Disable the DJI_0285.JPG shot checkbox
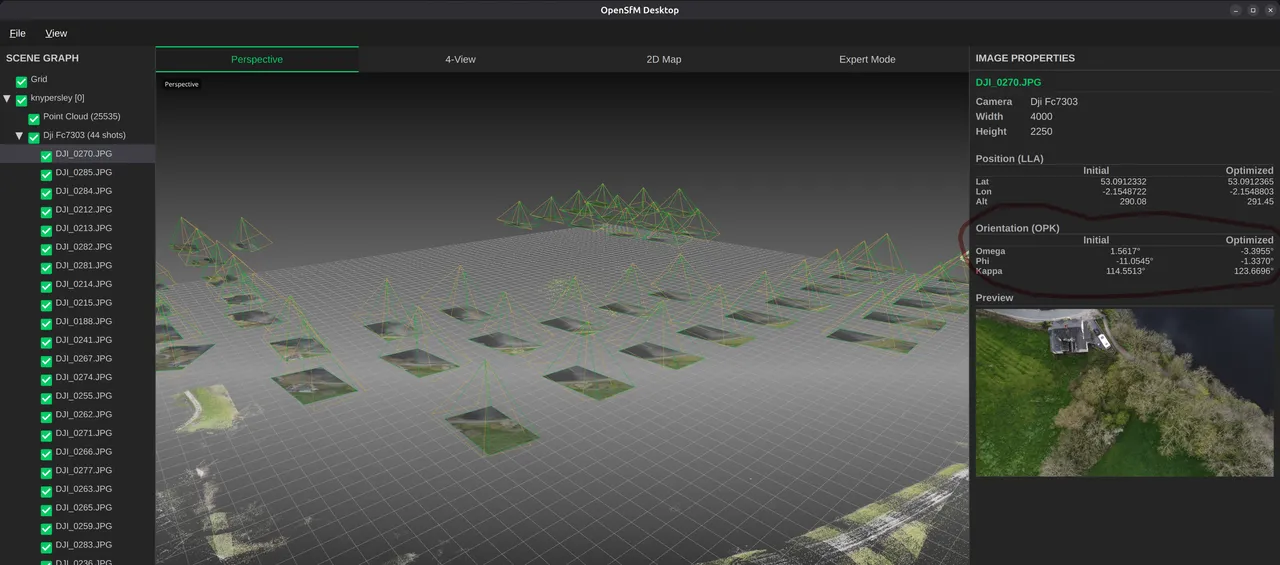The width and height of the screenshot is (1280, 565). coord(46,174)
